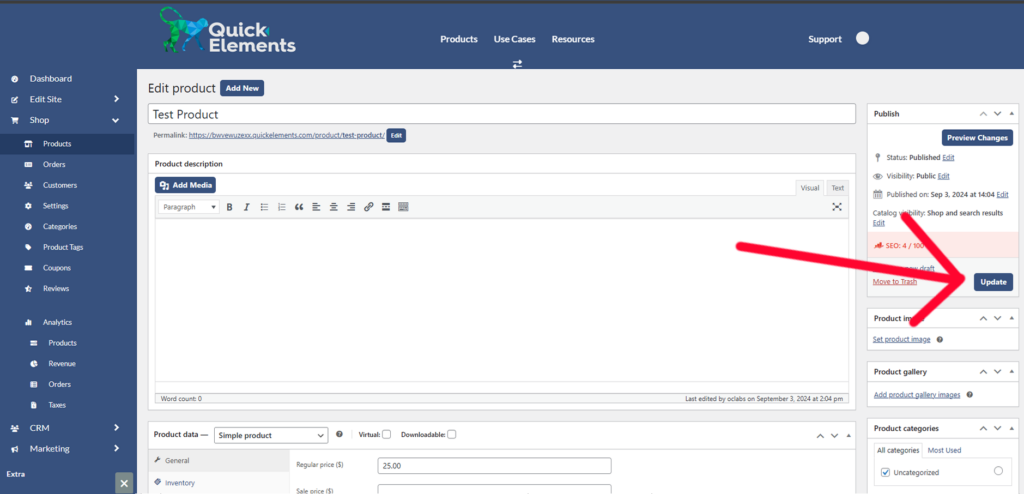This screenshot has width=1024, height=494.
Task: Open the Paragraph format dropdown
Action: [189, 207]
